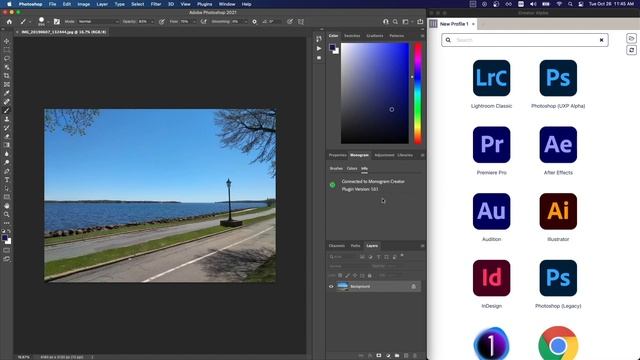
Task: Select the Type tool
Action: (7, 180)
